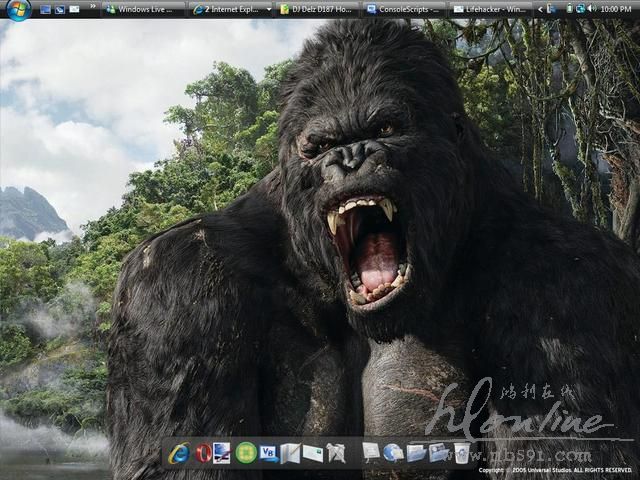
Task: Open the blue folder dock icon
Action: [x=416, y=453]
